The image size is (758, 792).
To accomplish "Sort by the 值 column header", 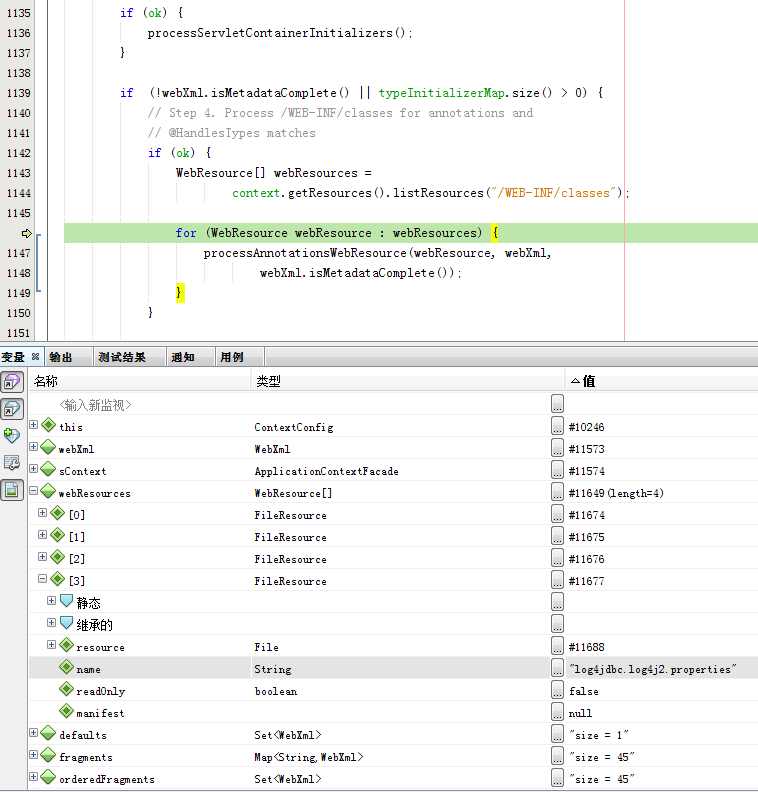I will tap(661, 381).
